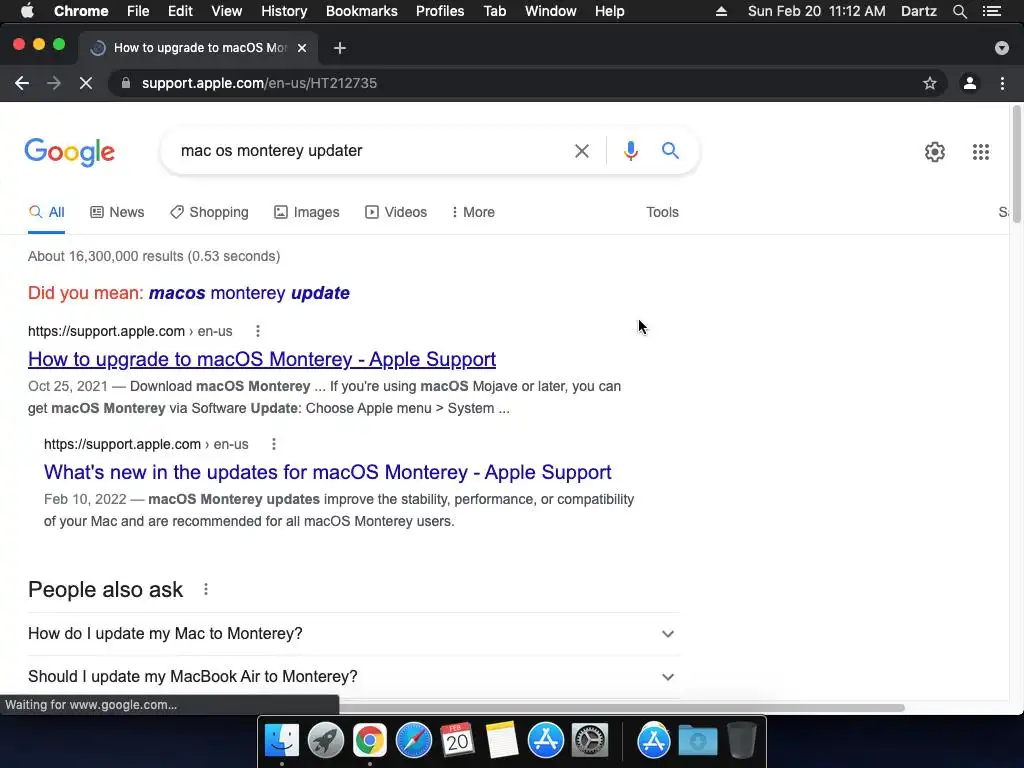The width and height of the screenshot is (1024, 768).
Task: Open 'What's new in the updates' result
Action: [327, 472]
